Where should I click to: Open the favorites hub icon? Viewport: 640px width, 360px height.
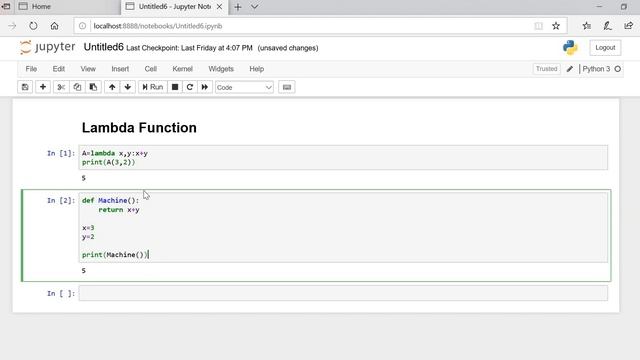point(587,26)
